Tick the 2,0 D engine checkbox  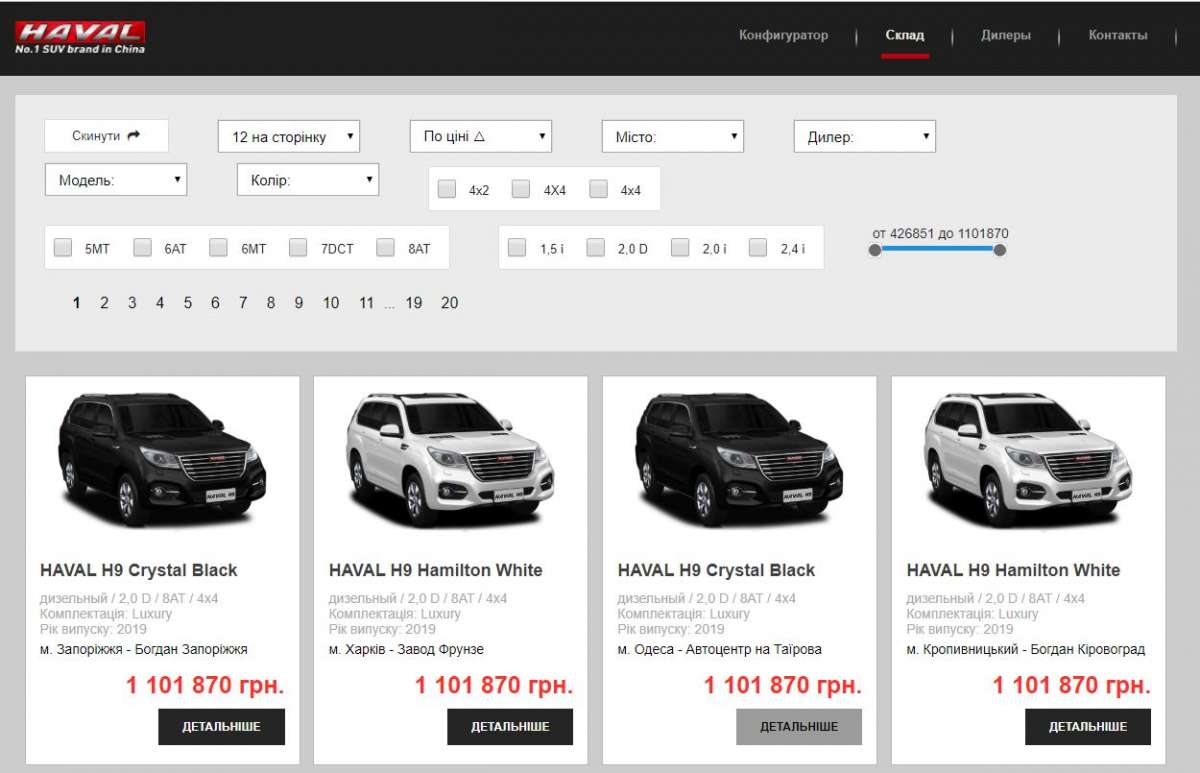coord(596,248)
